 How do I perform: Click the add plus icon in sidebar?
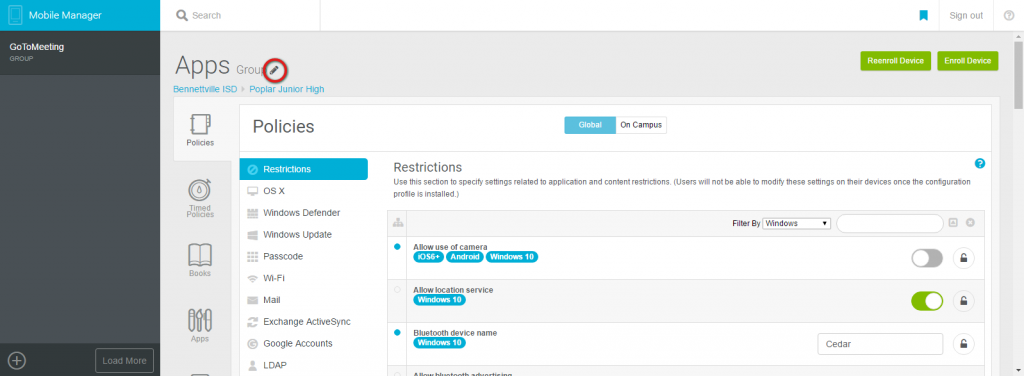tap(17, 360)
